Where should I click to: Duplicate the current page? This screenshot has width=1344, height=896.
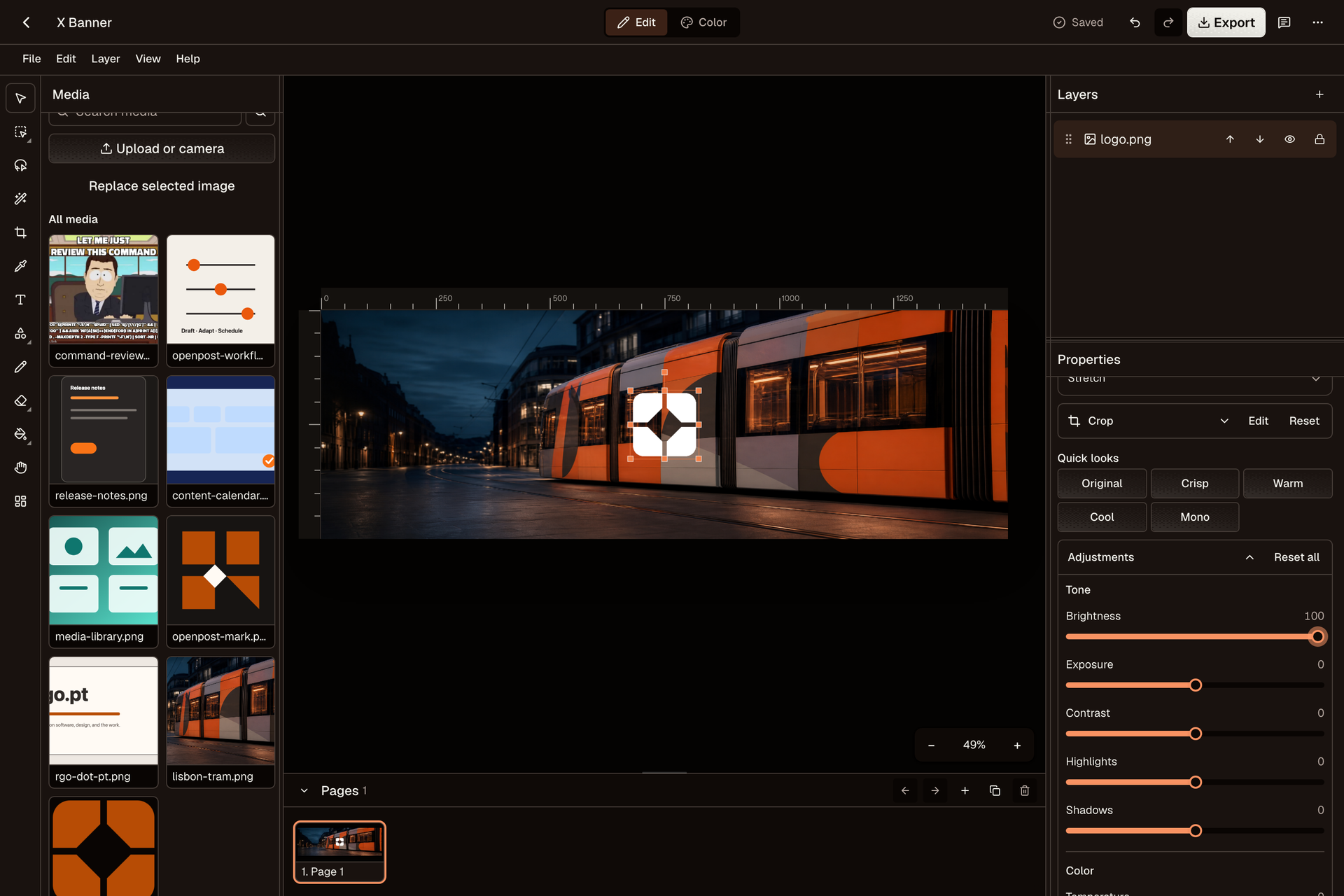pos(995,790)
